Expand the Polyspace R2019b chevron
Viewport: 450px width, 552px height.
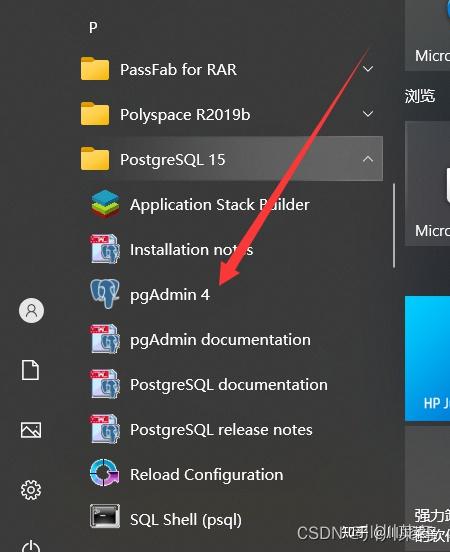pyautogui.click(x=368, y=114)
